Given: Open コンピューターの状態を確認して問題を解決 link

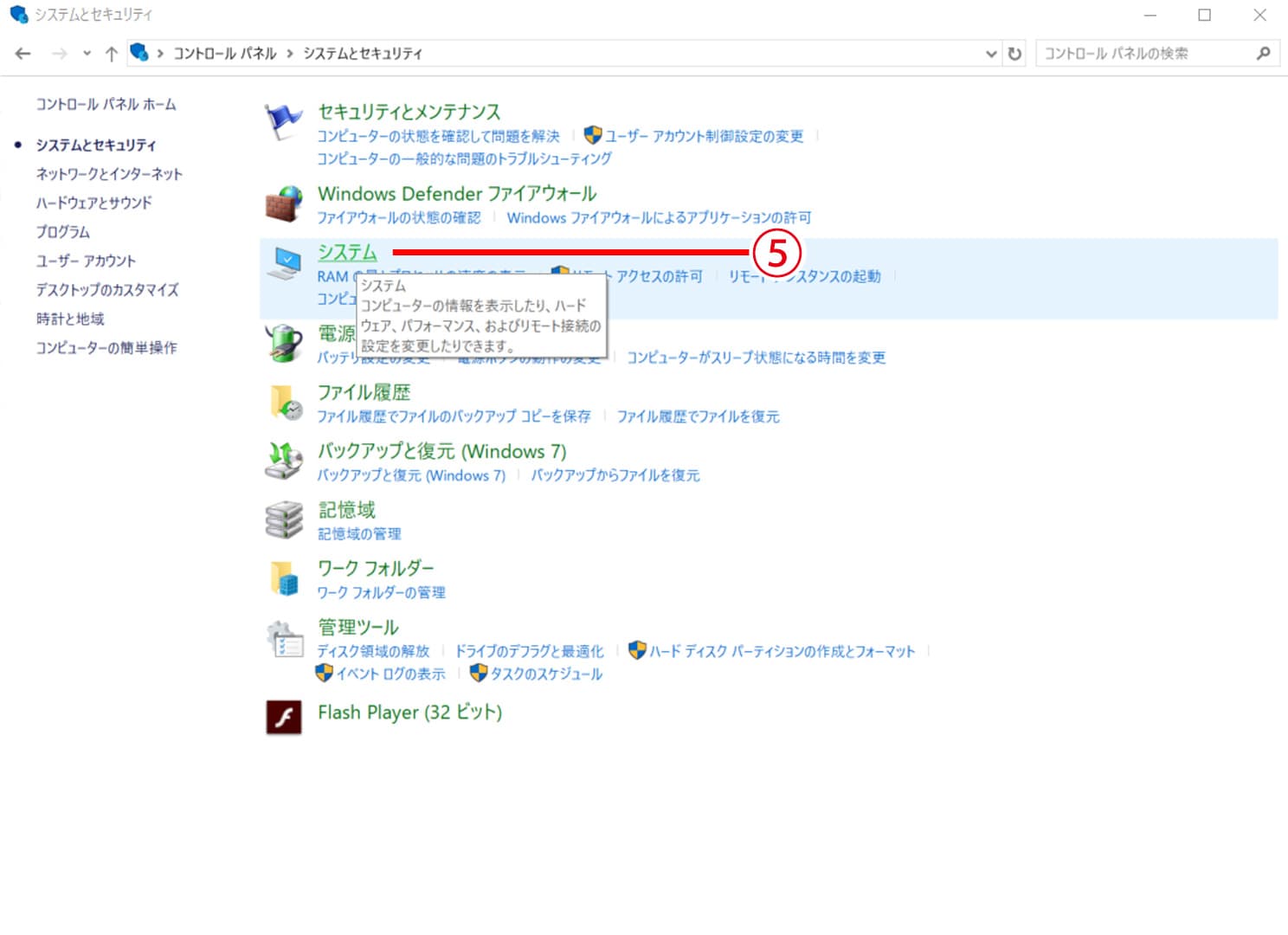Looking at the screenshot, I should coord(438,136).
